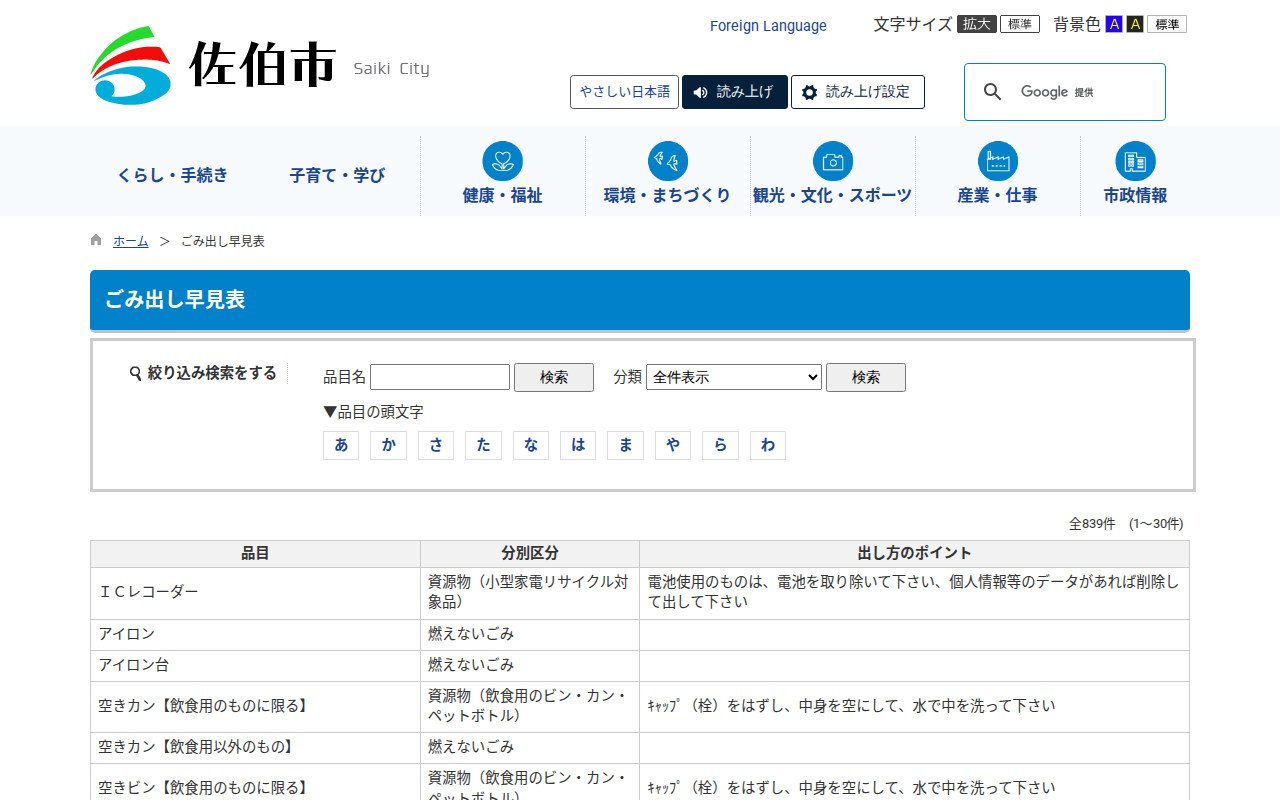Click the 読み上げ read-aloud button
This screenshot has height=800, width=1280.
[734, 92]
